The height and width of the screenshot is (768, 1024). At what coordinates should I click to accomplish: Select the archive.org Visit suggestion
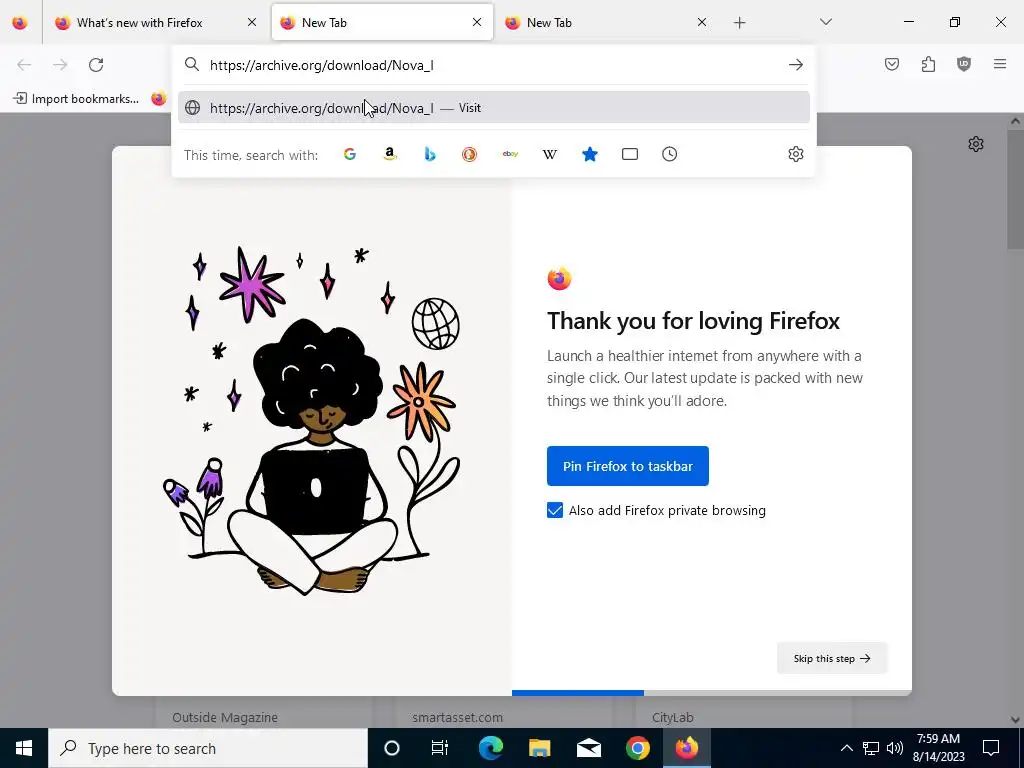point(494,108)
